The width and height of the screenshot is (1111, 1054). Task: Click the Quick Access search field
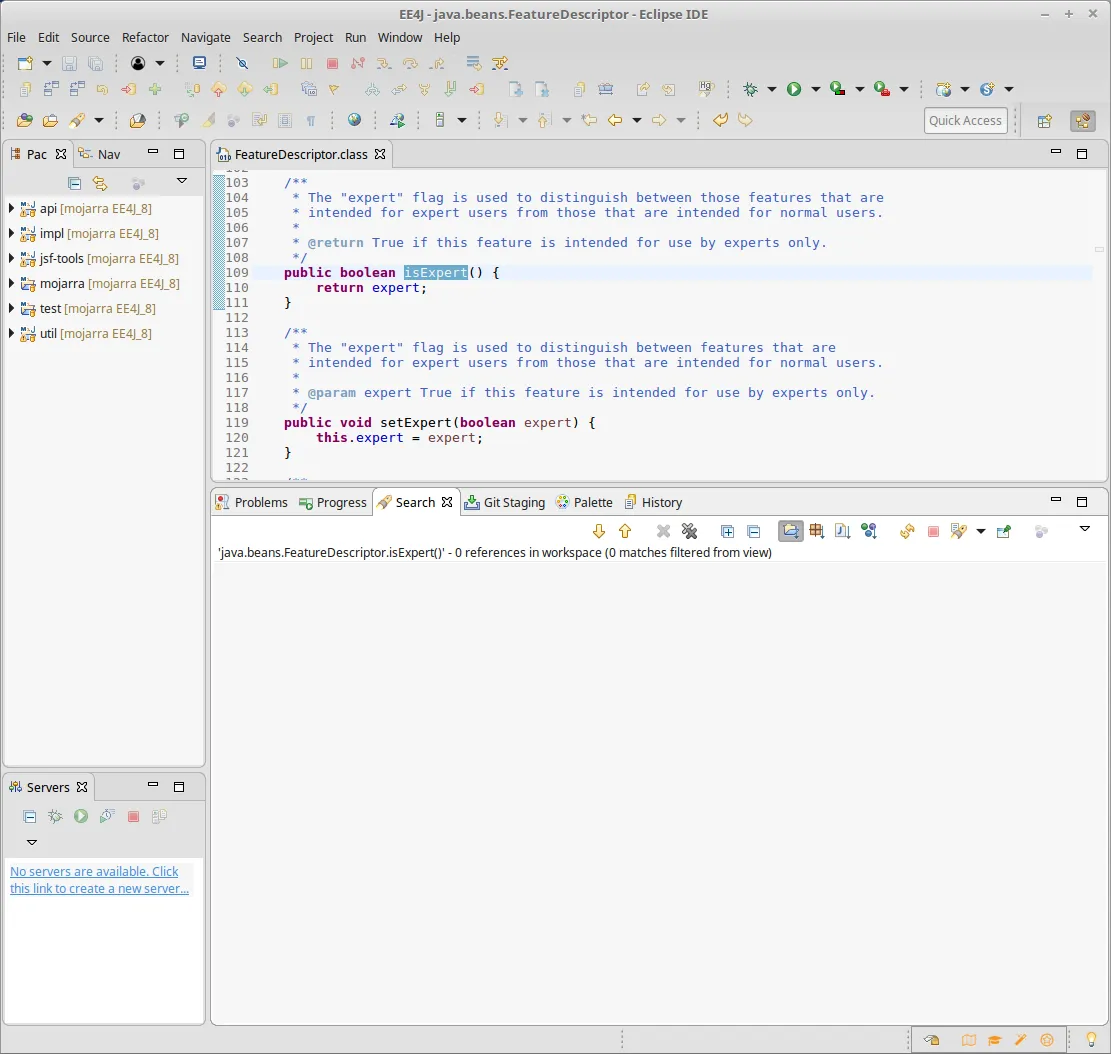coord(964,120)
